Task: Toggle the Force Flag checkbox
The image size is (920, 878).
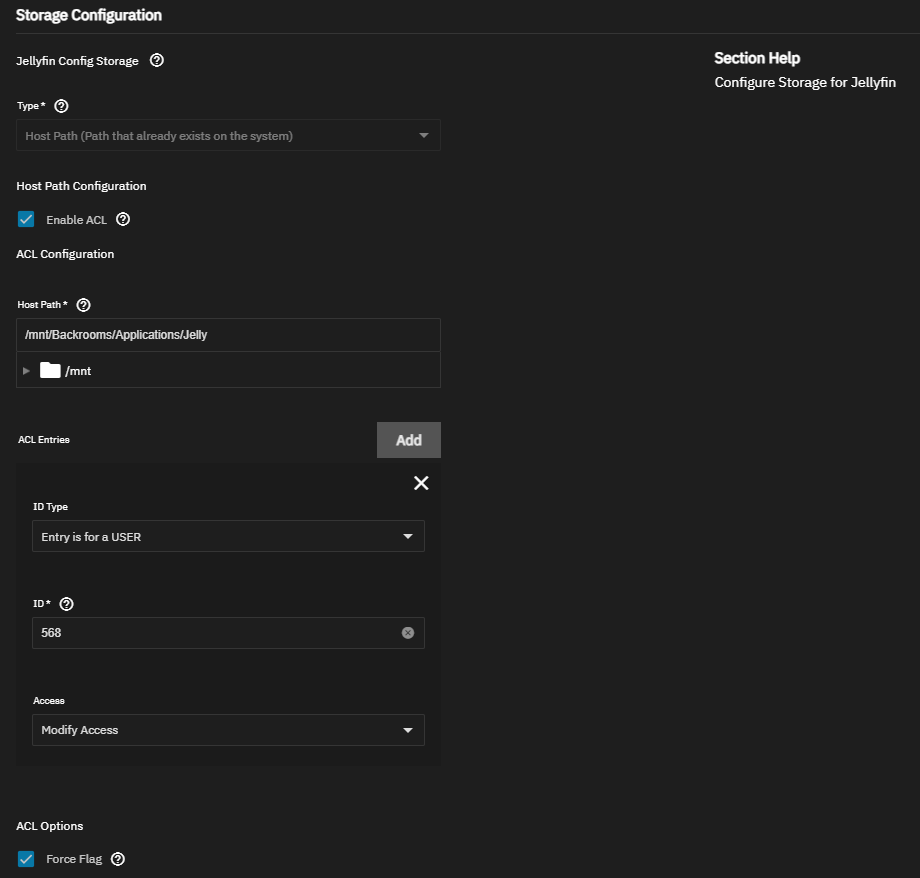Action: pyautogui.click(x=26, y=859)
